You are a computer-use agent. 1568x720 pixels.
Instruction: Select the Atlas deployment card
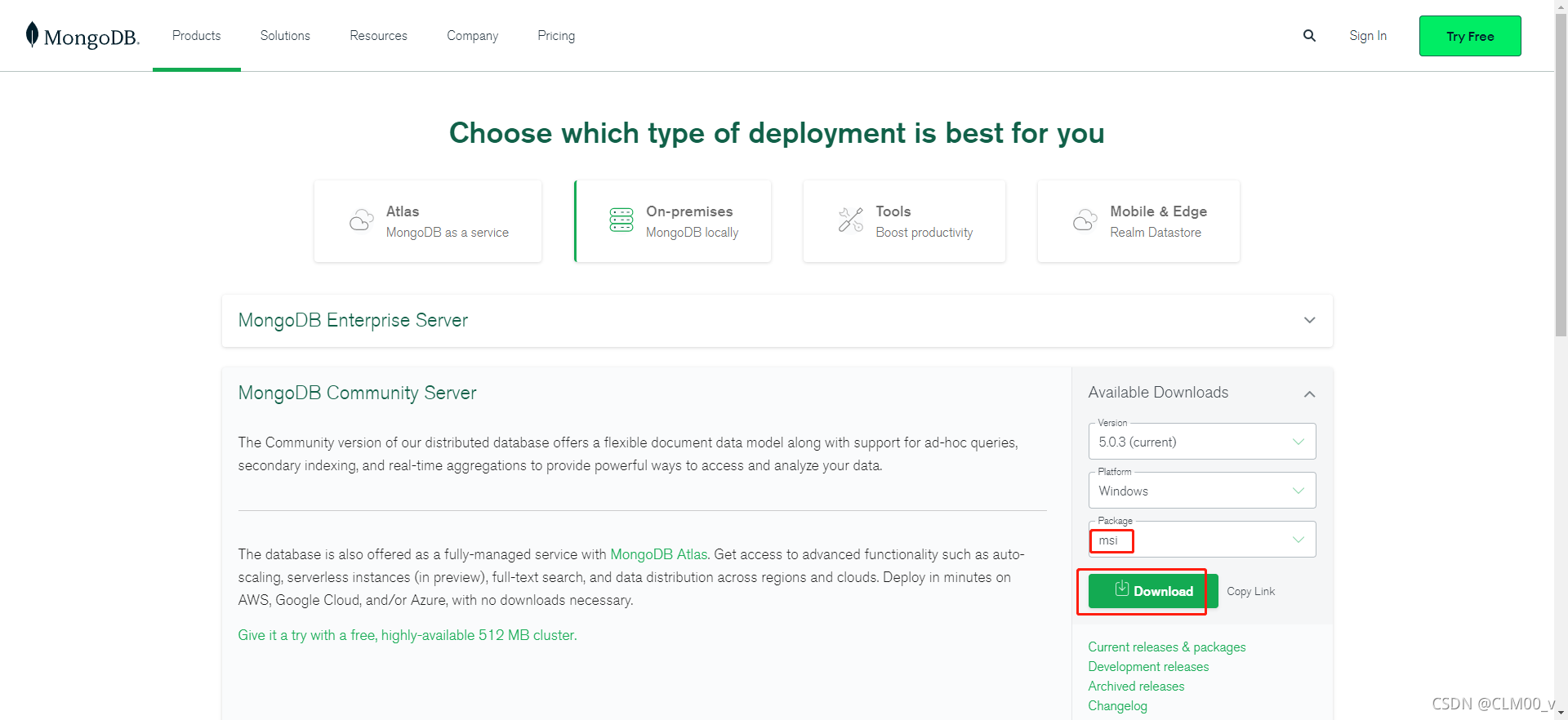coord(428,221)
